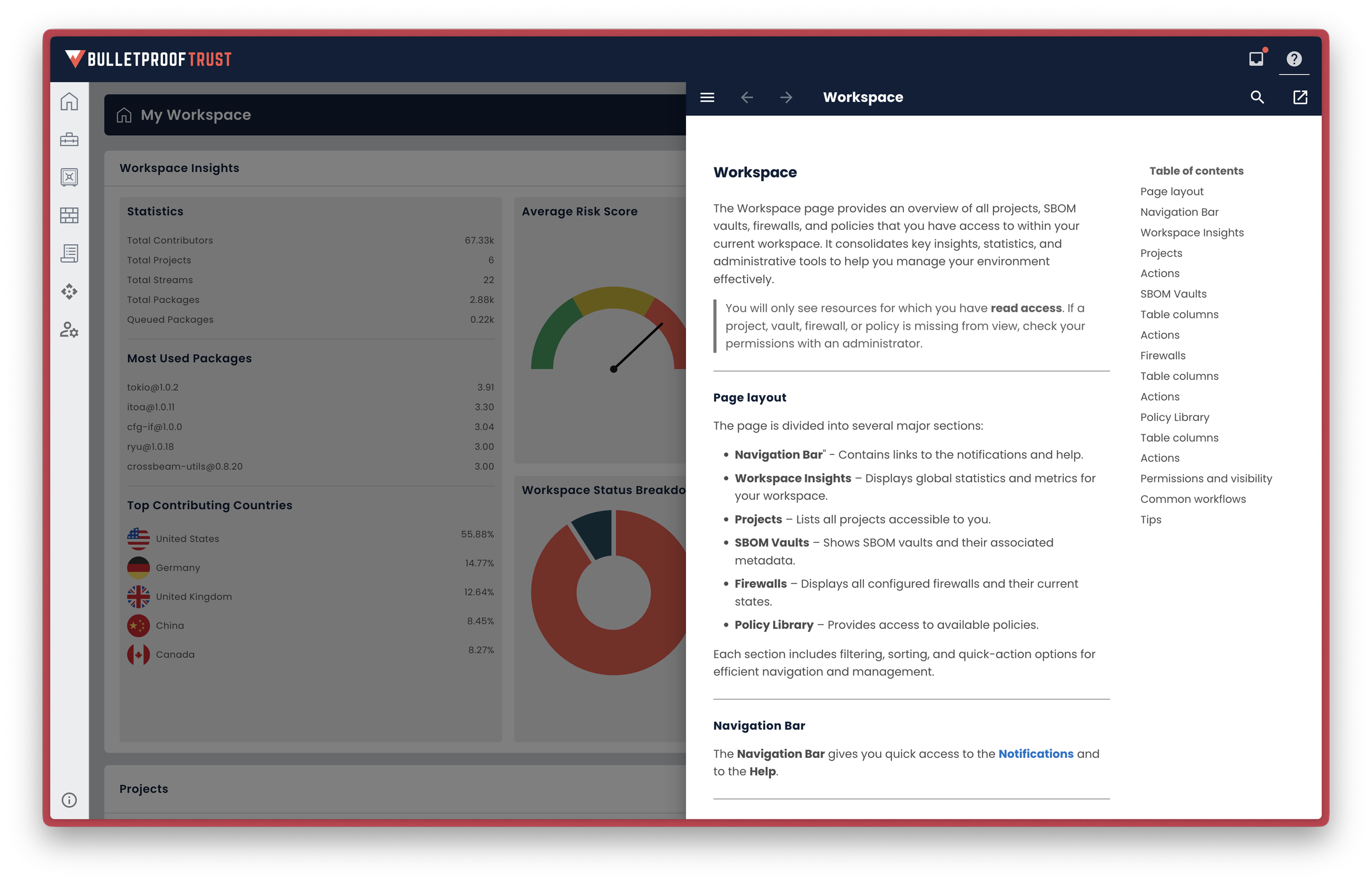Open the Projects briefcase sidebar icon
The image size is (1372, 883).
69,139
